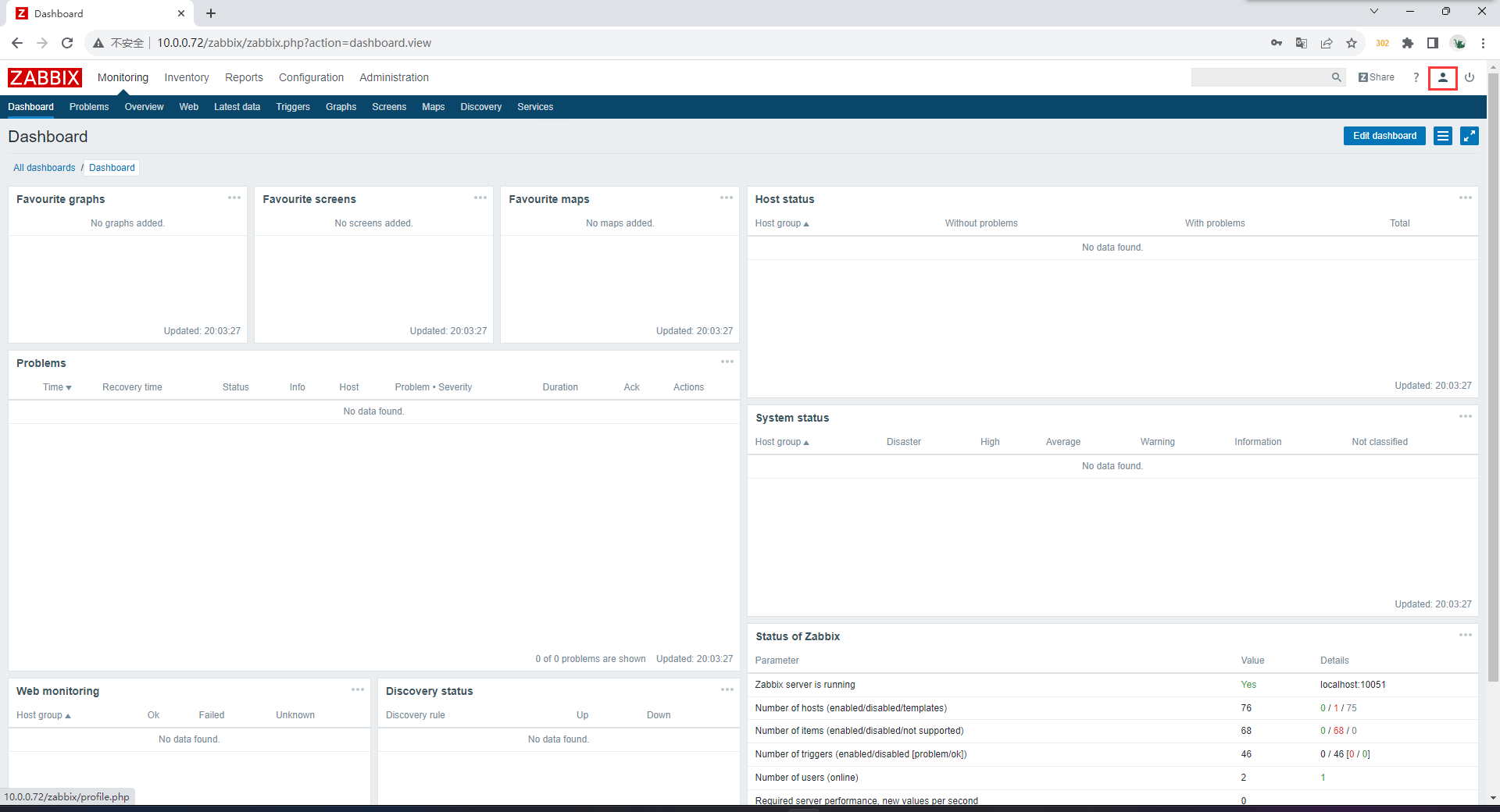Open the Services submenu tab

535,107
